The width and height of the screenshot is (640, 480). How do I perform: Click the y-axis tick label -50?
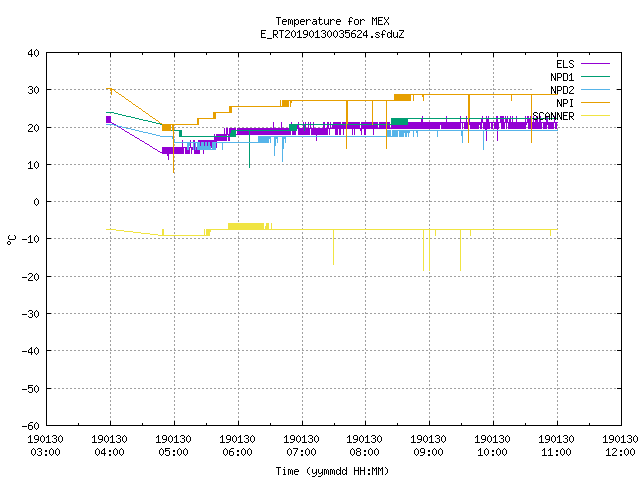(x=31, y=388)
